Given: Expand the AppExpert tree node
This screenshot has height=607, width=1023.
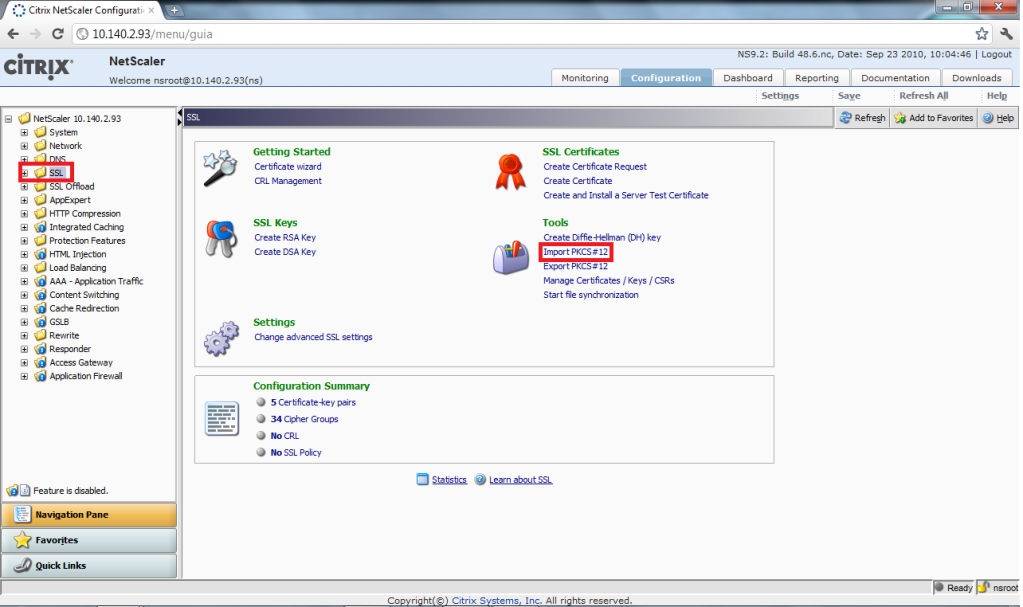Looking at the screenshot, I should (x=24, y=200).
